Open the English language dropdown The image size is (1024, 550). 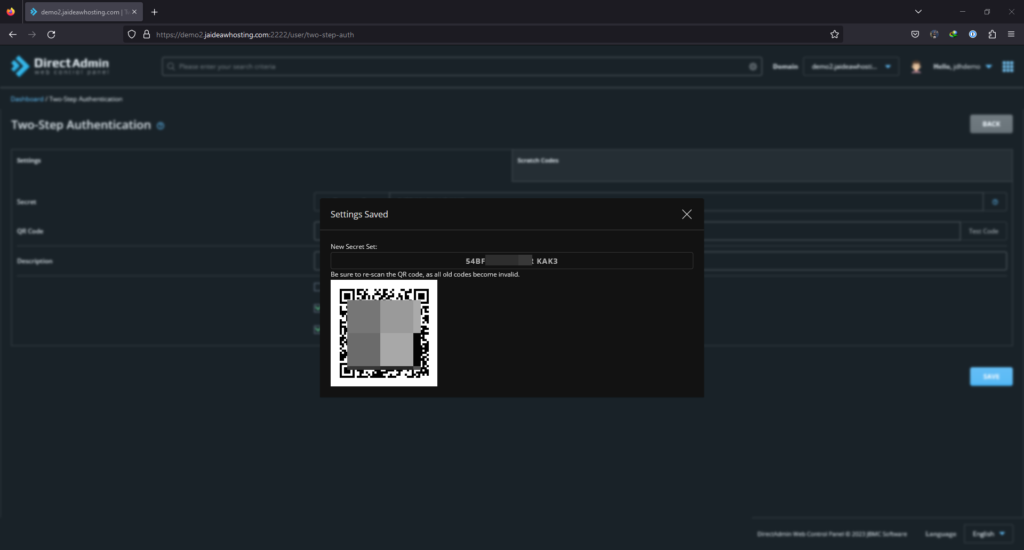988,534
